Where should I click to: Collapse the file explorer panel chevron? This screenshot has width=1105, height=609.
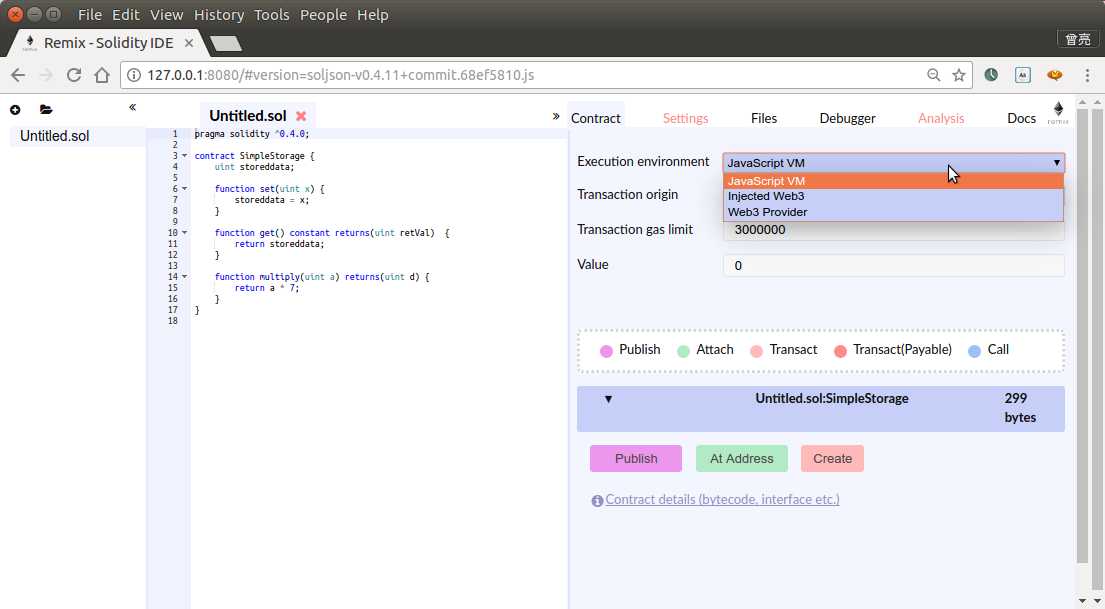pos(132,107)
